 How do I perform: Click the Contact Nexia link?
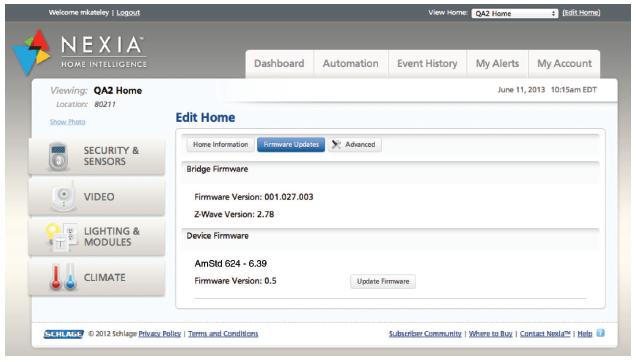(545, 334)
